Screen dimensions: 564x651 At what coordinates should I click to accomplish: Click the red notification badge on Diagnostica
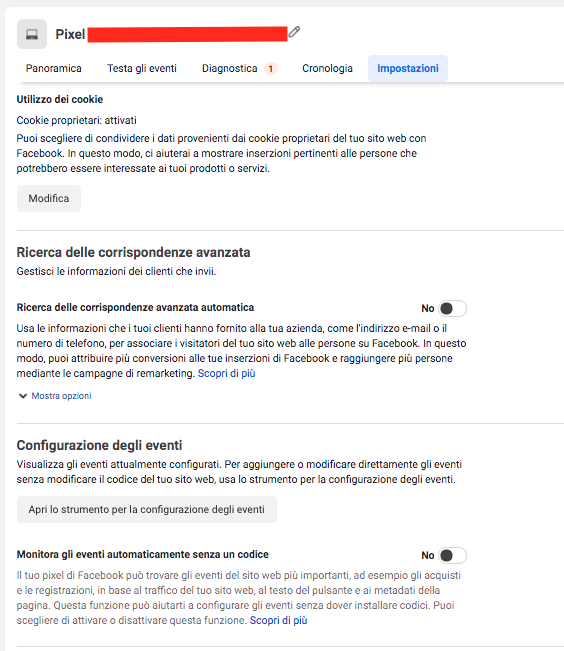click(270, 69)
